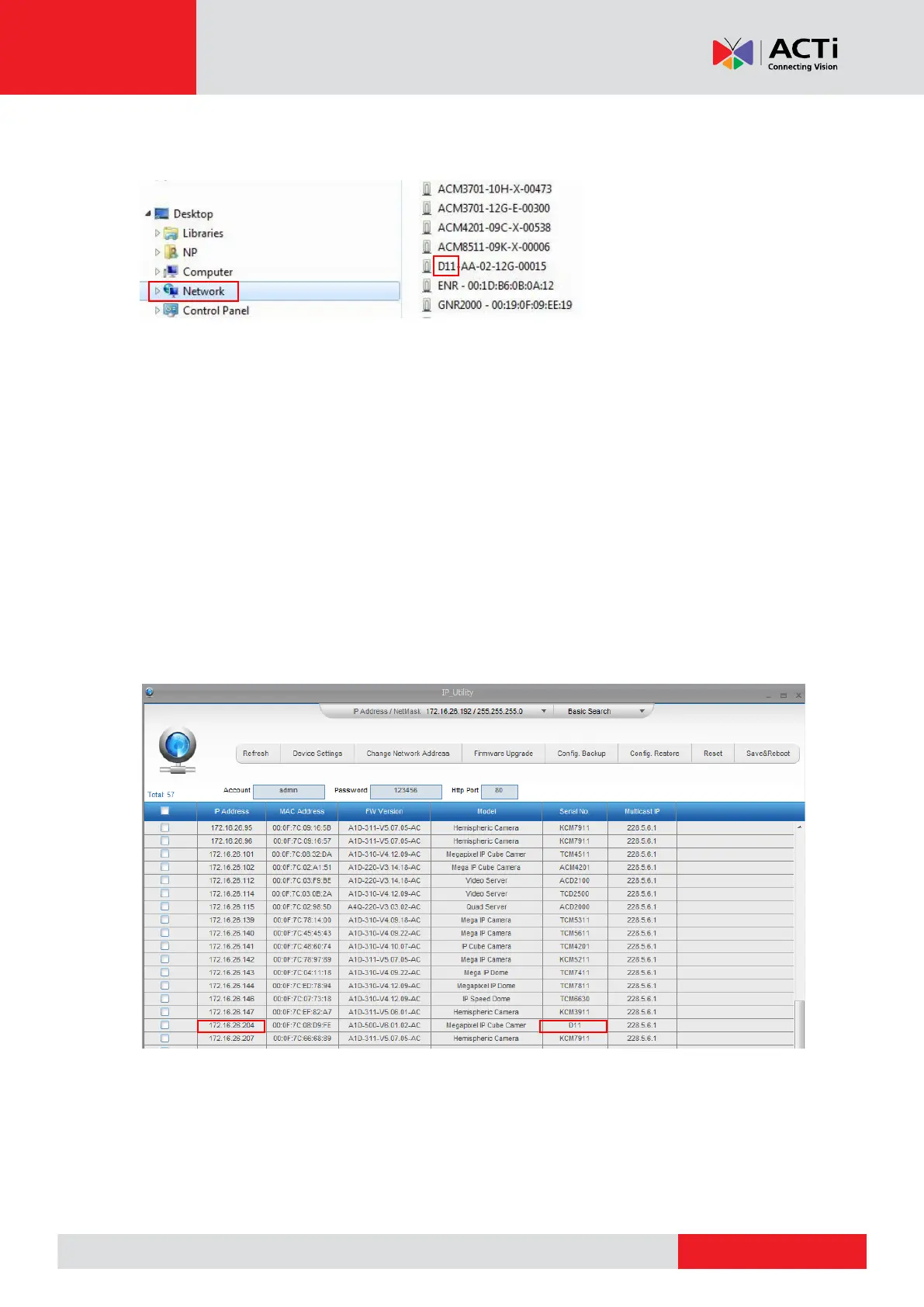Expand the Libraries tree node
The height and width of the screenshot is (1307, 924).
[157, 233]
